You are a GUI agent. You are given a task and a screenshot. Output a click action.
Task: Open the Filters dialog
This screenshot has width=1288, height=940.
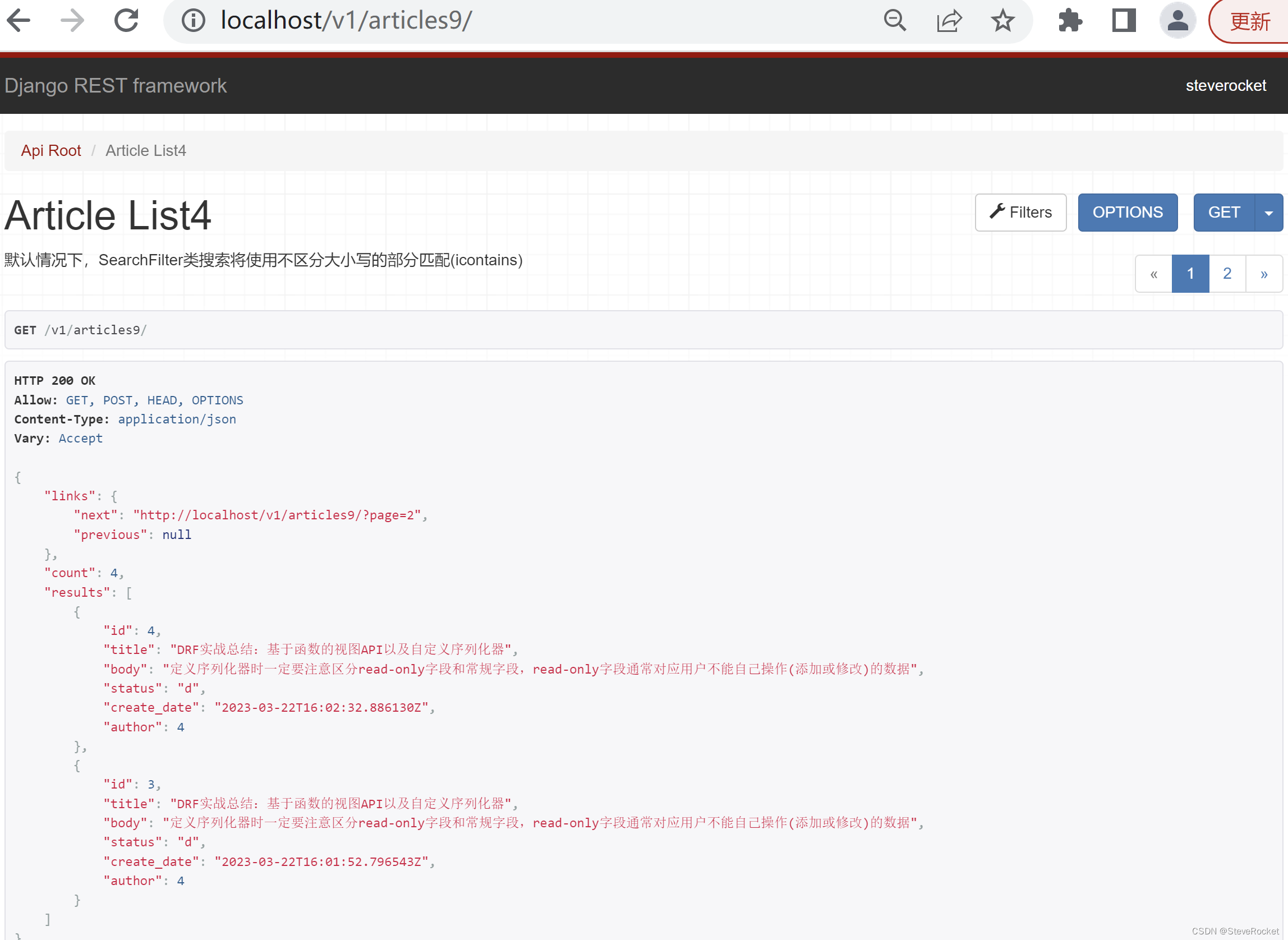pos(1020,213)
